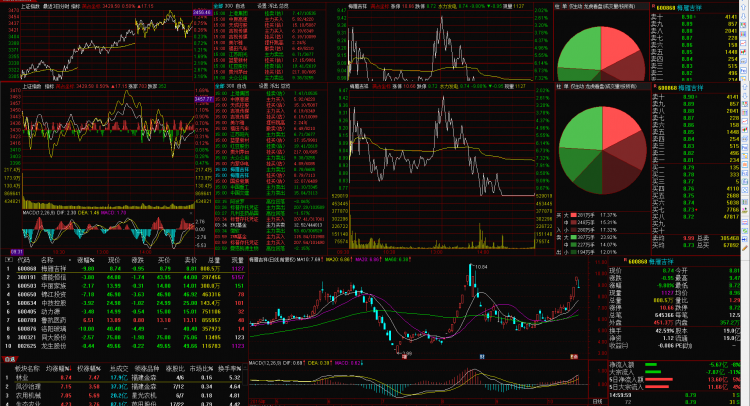750x406 pixels.
Task: Click the 换手 42.59% value in quote panel
Action: 664,330
